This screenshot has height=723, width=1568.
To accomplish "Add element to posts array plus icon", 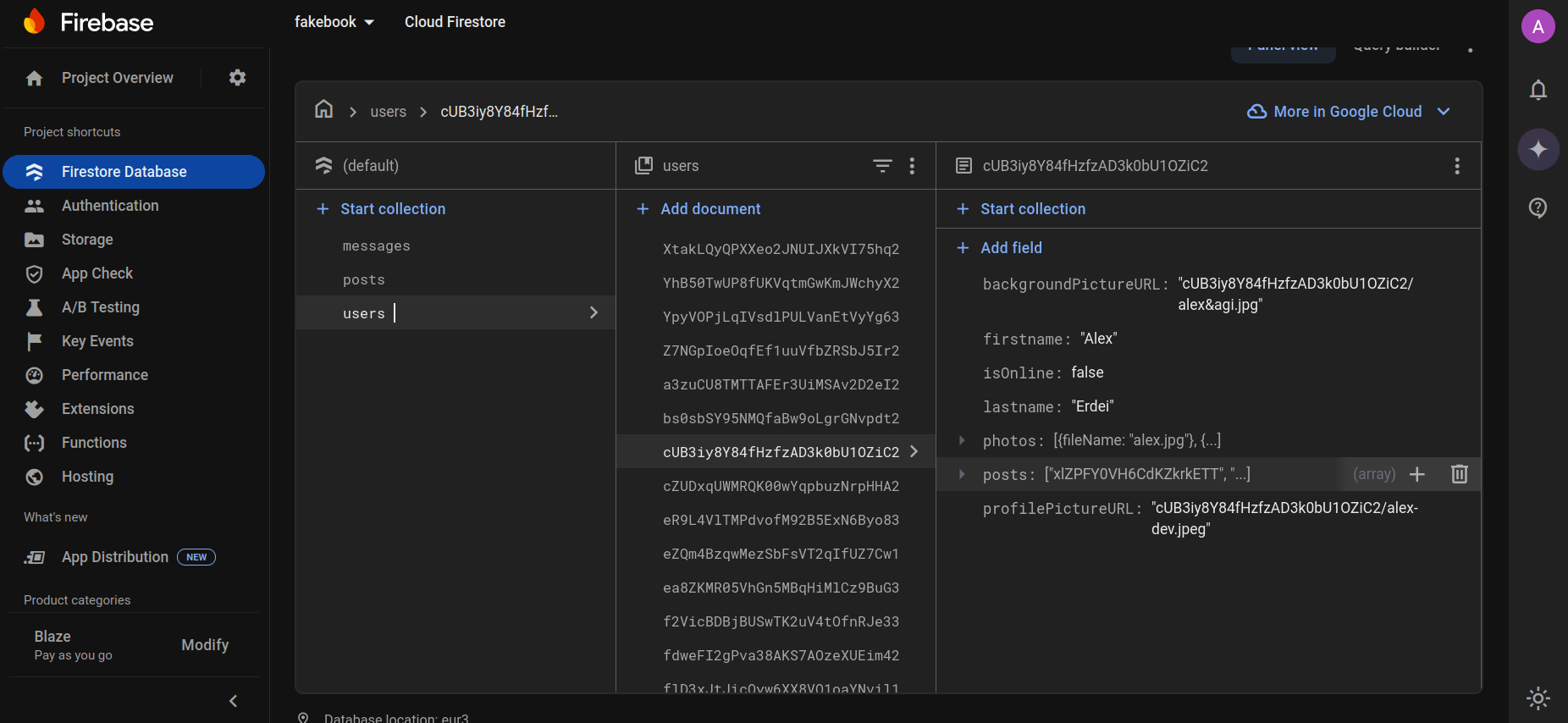I will pos(1417,474).
